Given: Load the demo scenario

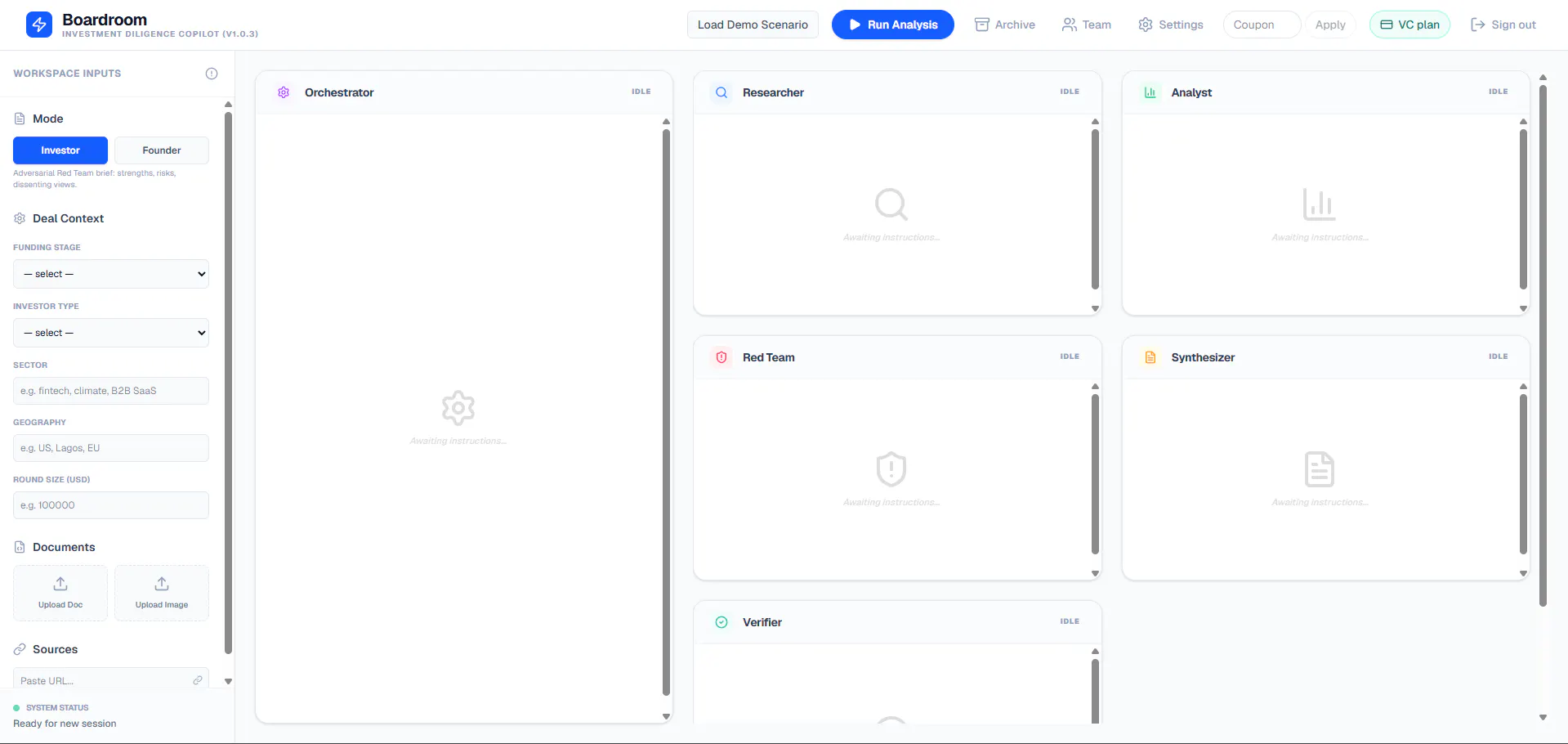Looking at the screenshot, I should tap(753, 25).
